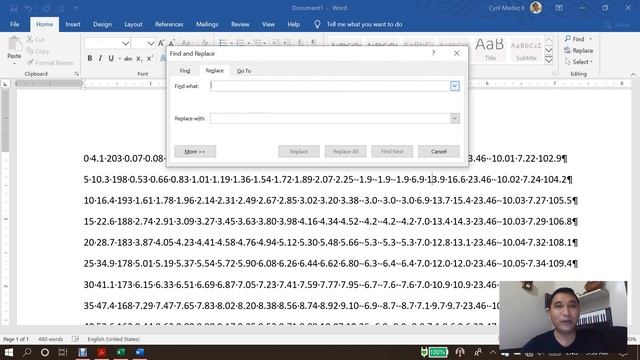The height and width of the screenshot is (360, 640).
Task: Close the Find and Replace dialog
Action: tap(457, 53)
